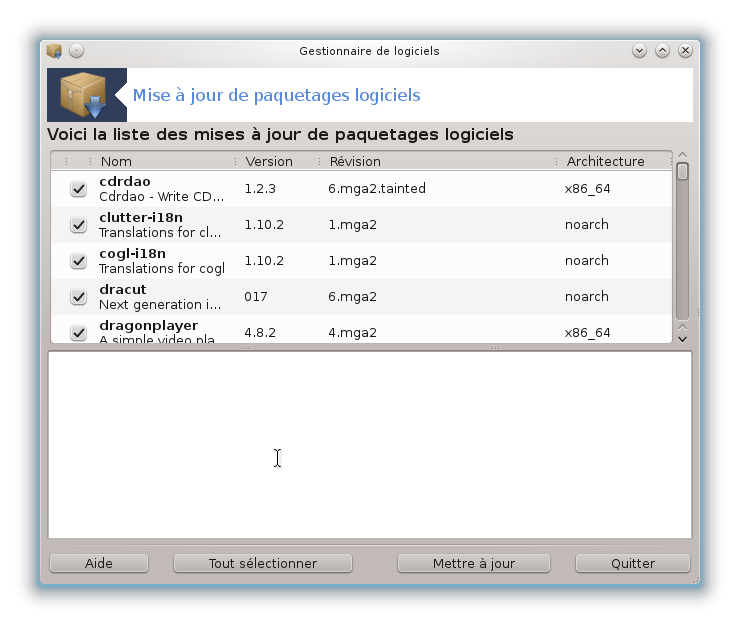
Task: Click description 'Next generation i...'
Action: coord(160,304)
